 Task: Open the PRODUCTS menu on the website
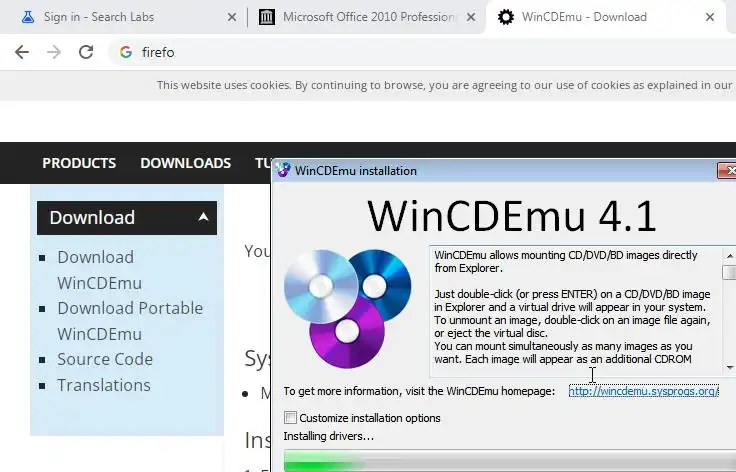(x=79, y=163)
